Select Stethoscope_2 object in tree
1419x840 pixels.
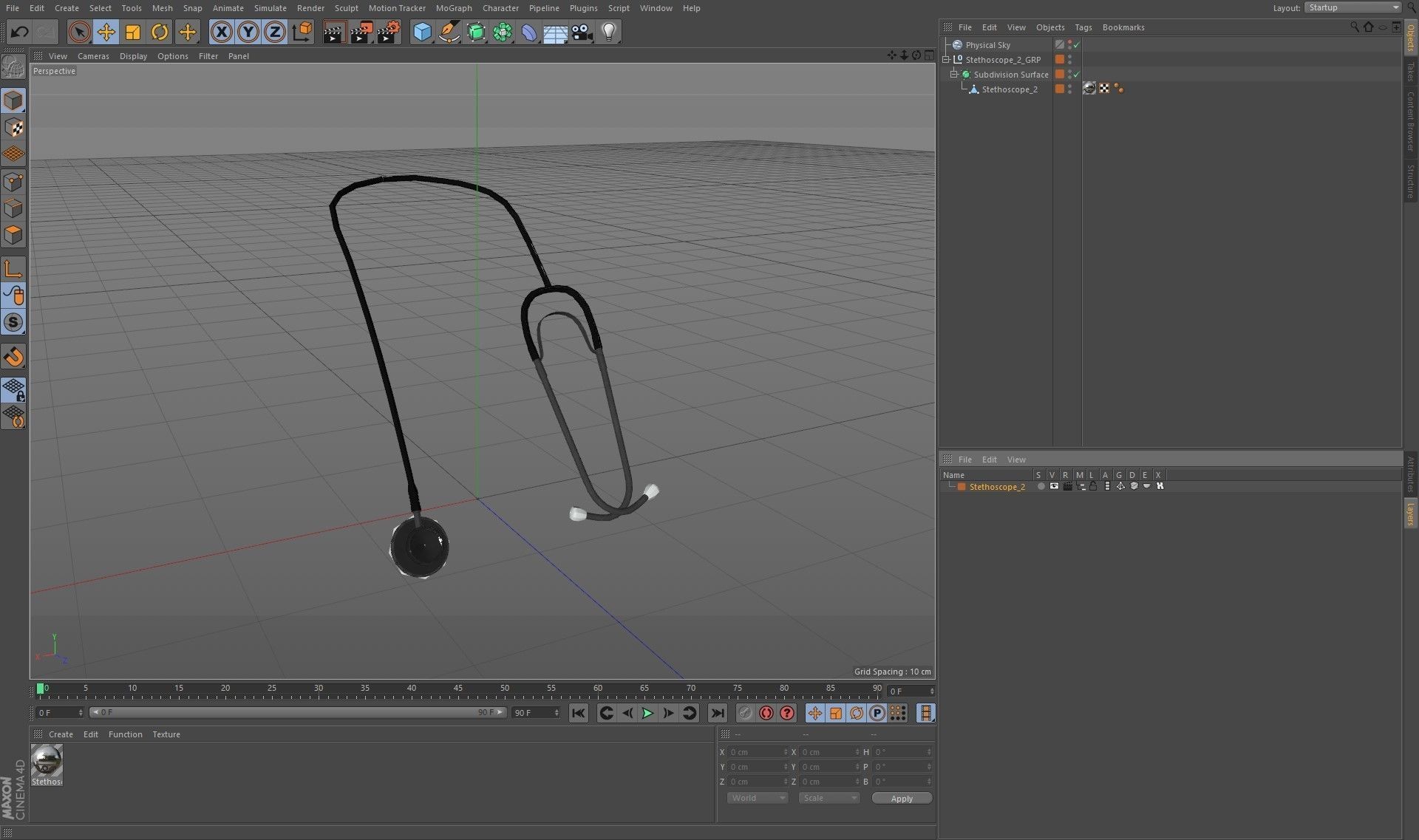point(1010,89)
